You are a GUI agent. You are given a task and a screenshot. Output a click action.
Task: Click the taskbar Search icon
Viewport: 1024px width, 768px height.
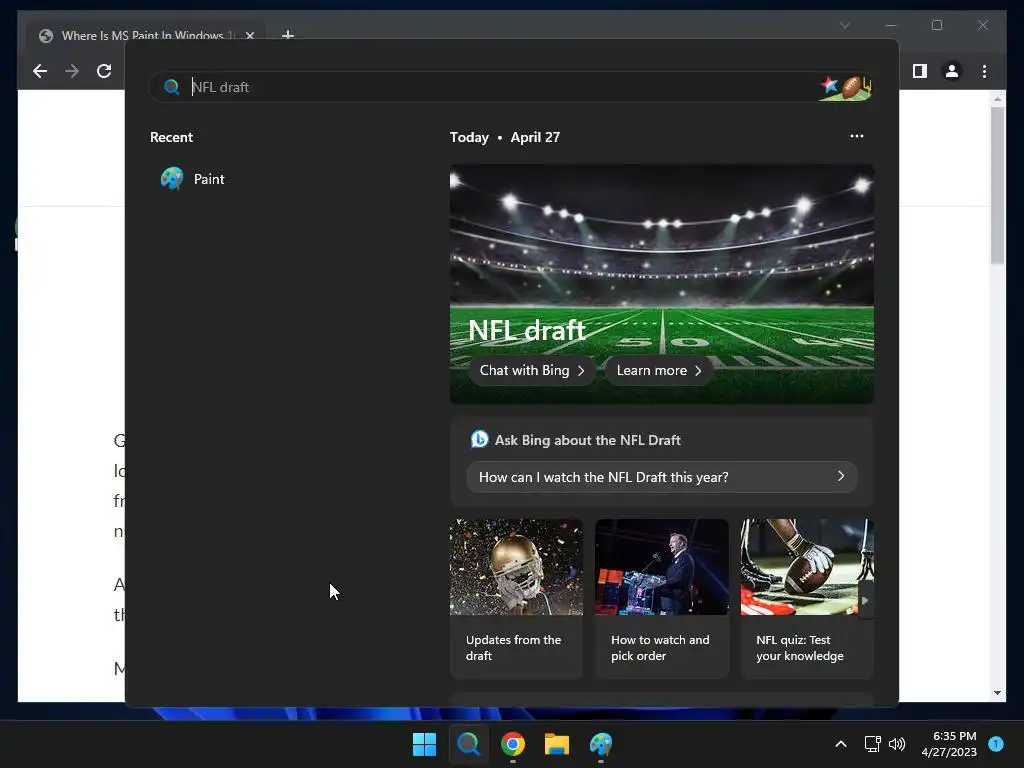pos(468,744)
